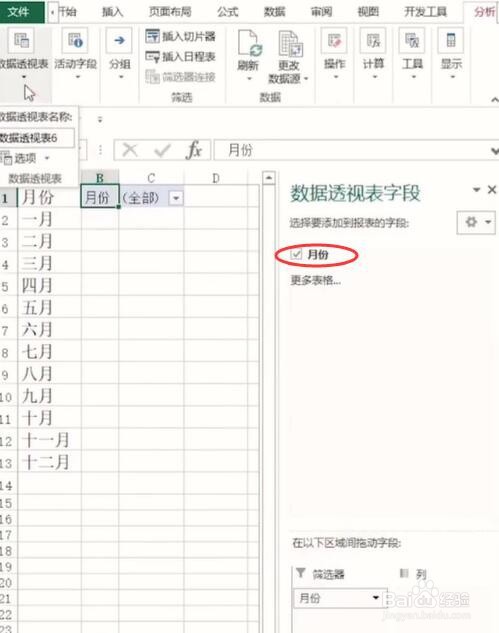Open the field pane options arrow
Image resolution: width=499 pixels, height=633 pixels.
click(x=476, y=190)
